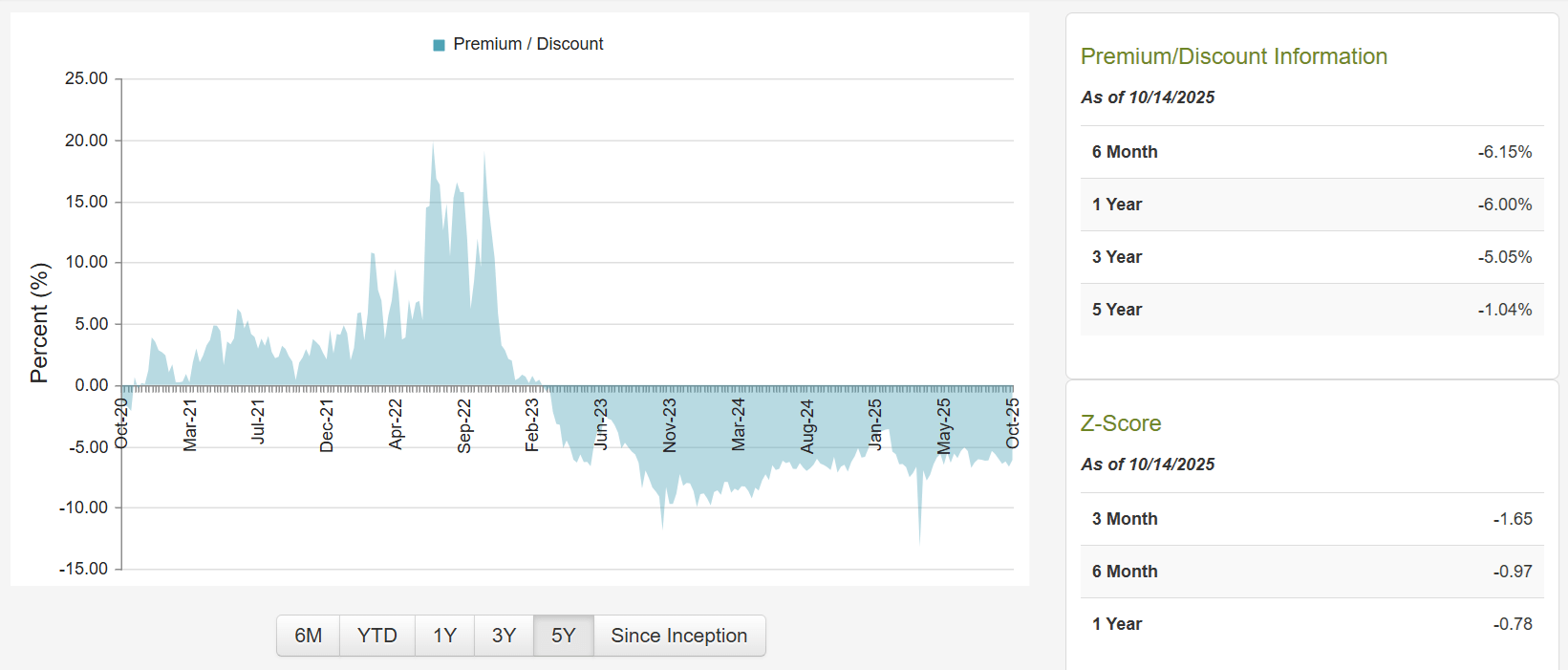Select the 6M time range button

pyautogui.click(x=308, y=635)
